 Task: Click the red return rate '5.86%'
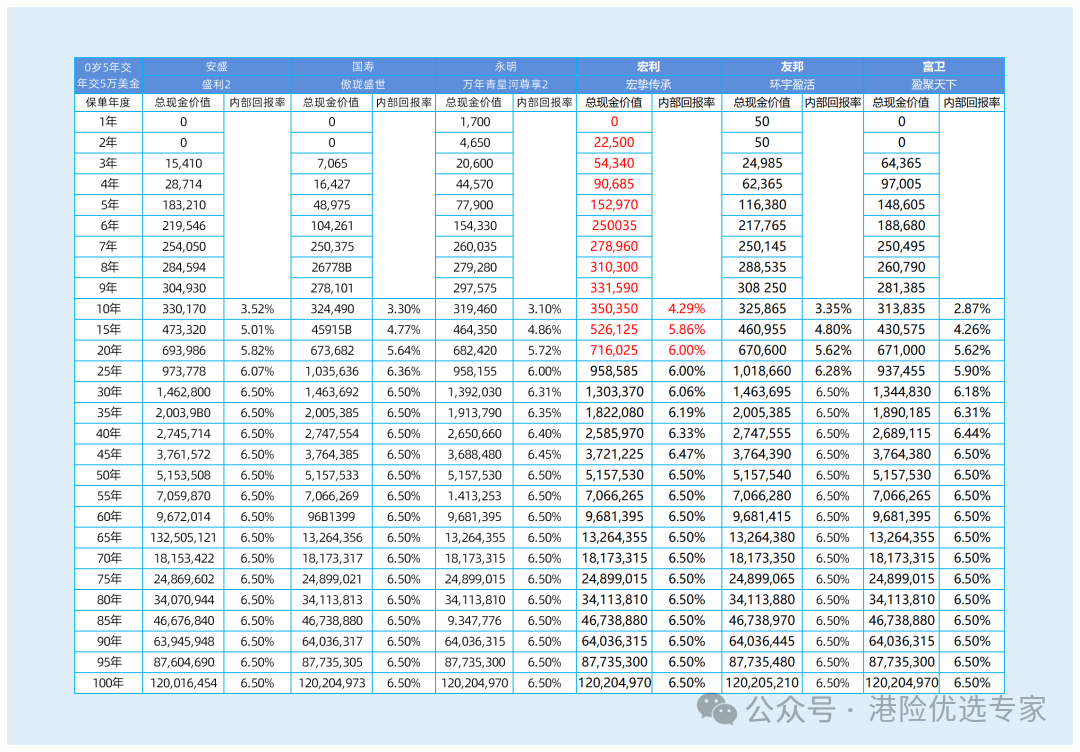click(x=687, y=330)
